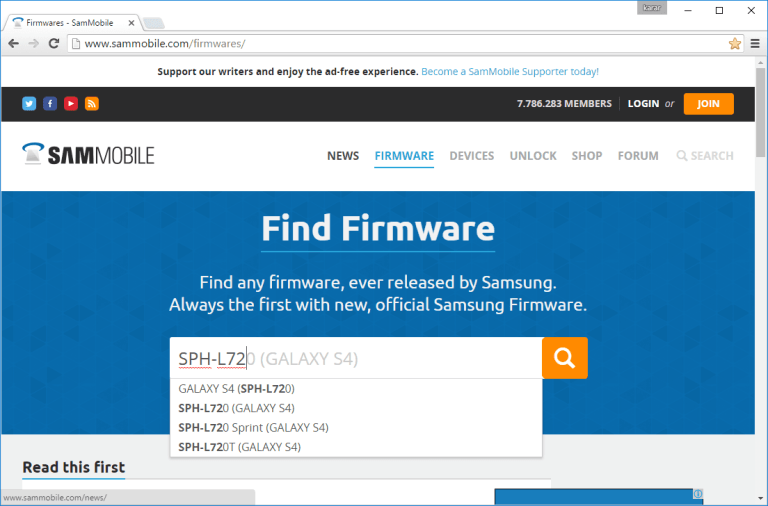
Task: Open SamMobile YouTube channel icon
Action: [x=71, y=104]
